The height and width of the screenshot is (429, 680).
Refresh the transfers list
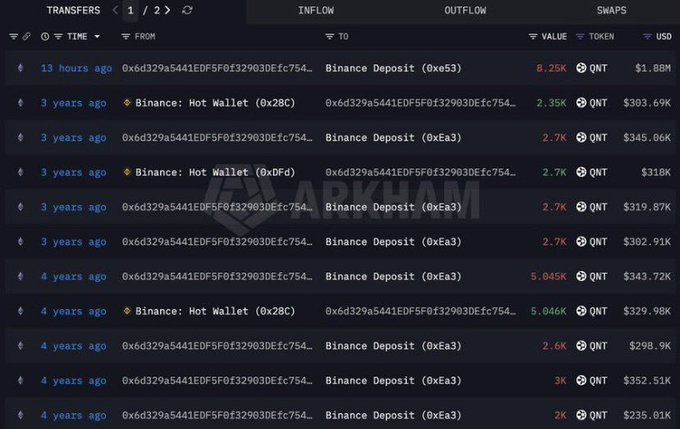[x=187, y=10]
